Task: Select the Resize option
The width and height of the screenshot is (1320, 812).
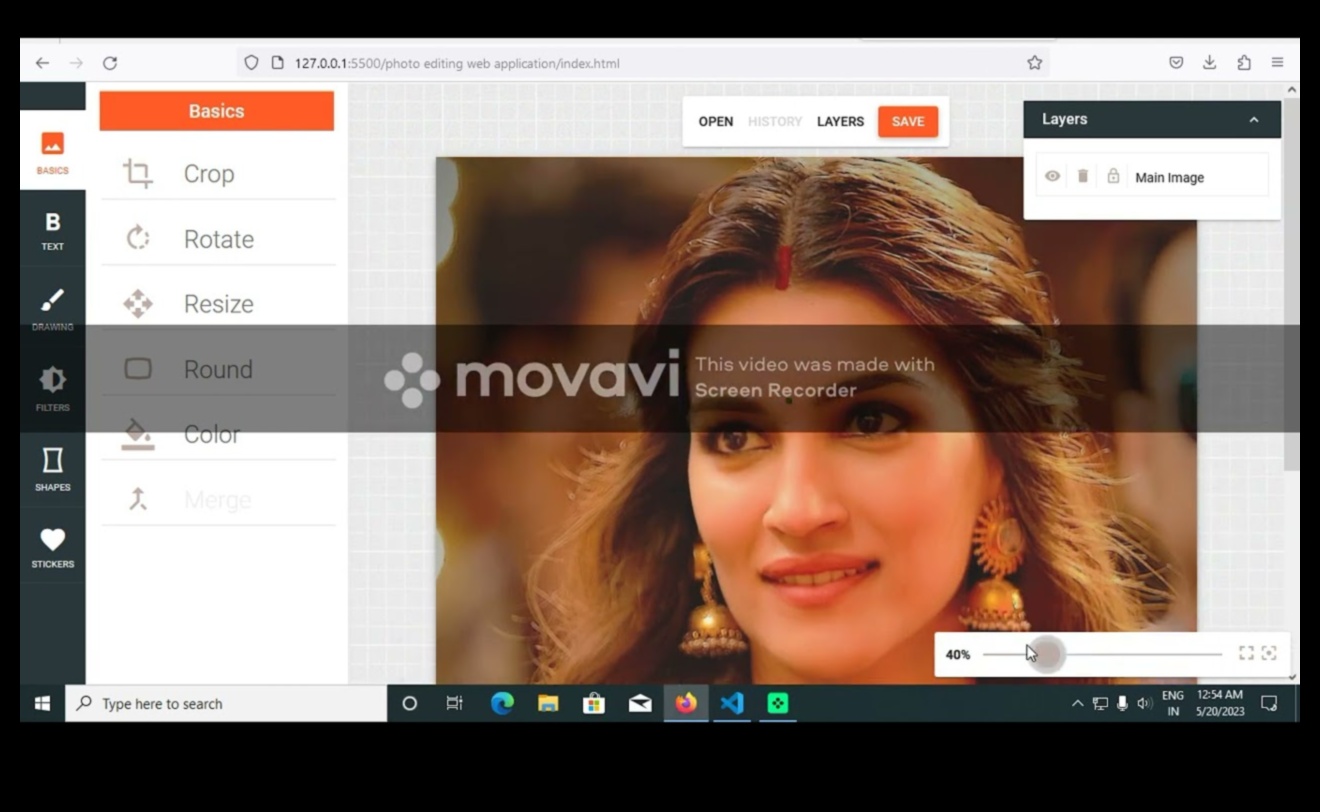Action: tap(217, 304)
